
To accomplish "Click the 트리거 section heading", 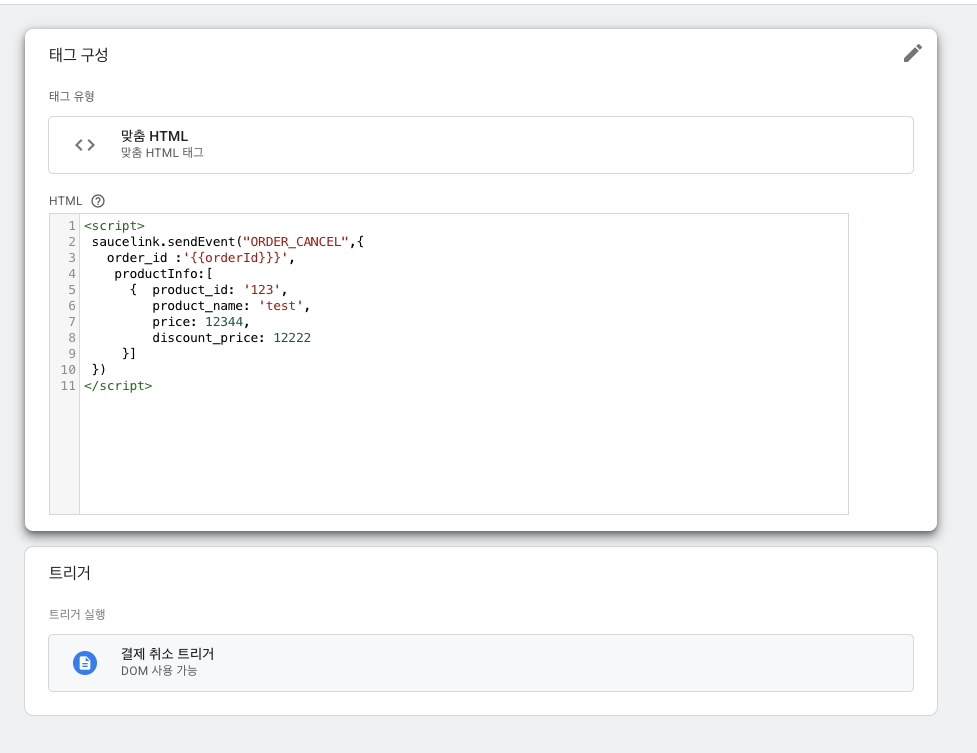I will pos(70,573).
